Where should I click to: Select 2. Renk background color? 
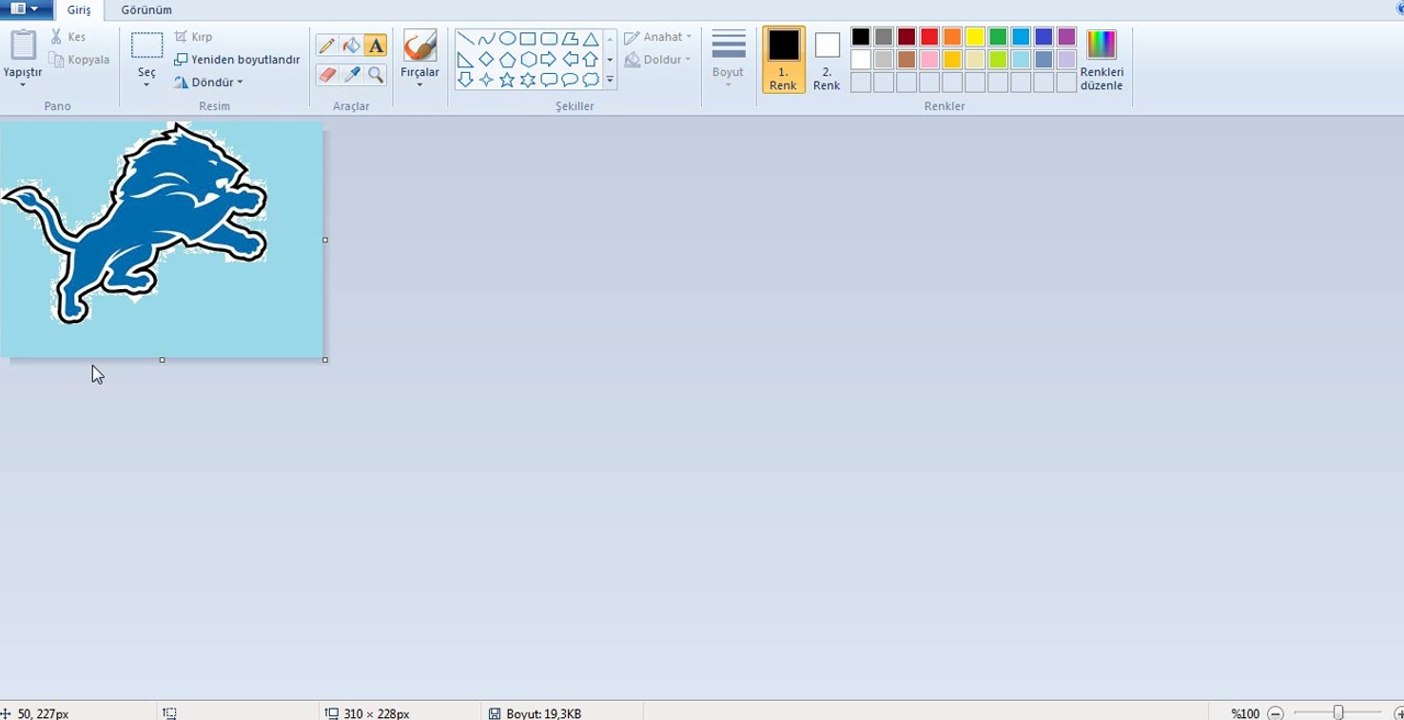827,59
